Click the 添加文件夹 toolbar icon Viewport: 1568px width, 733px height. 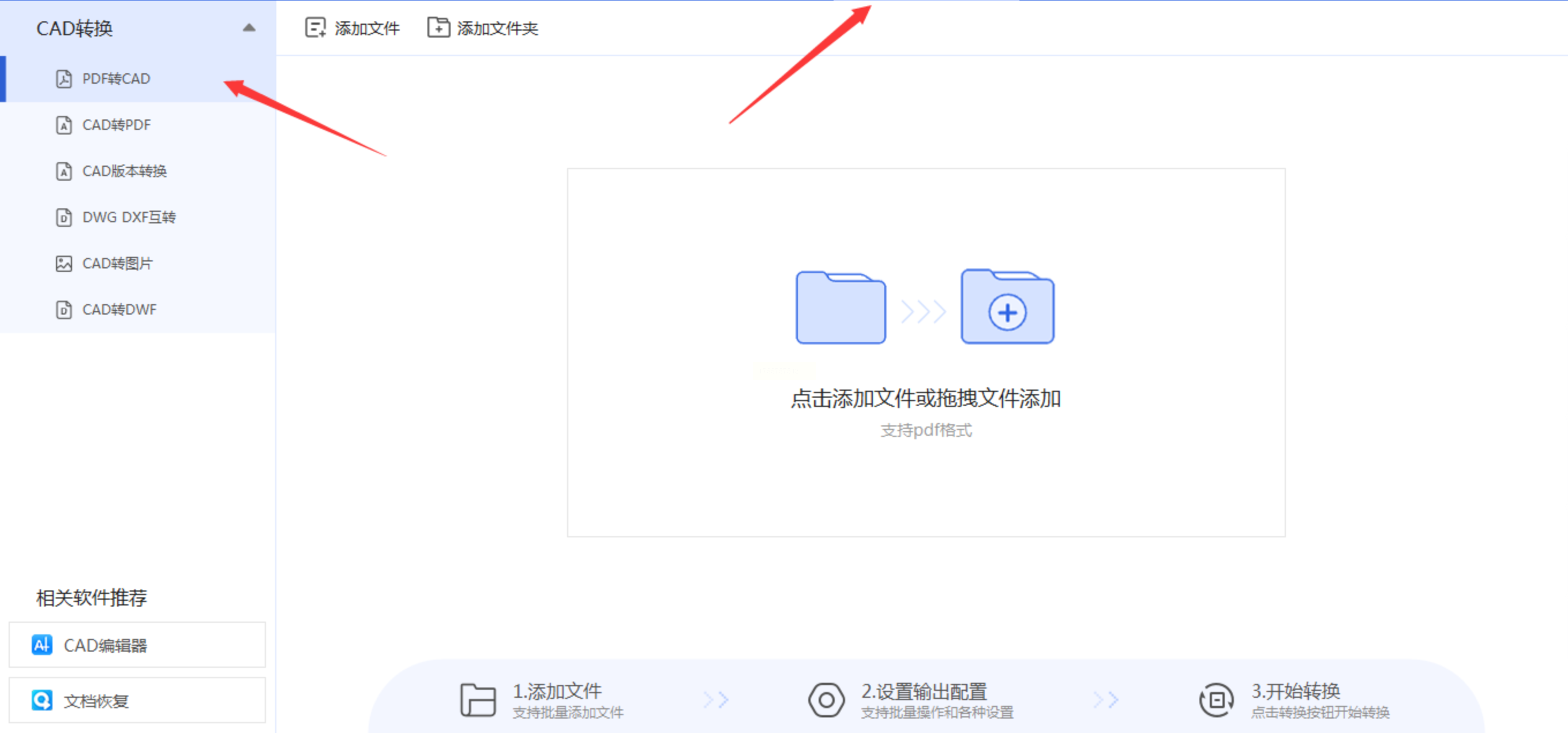tap(438, 27)
